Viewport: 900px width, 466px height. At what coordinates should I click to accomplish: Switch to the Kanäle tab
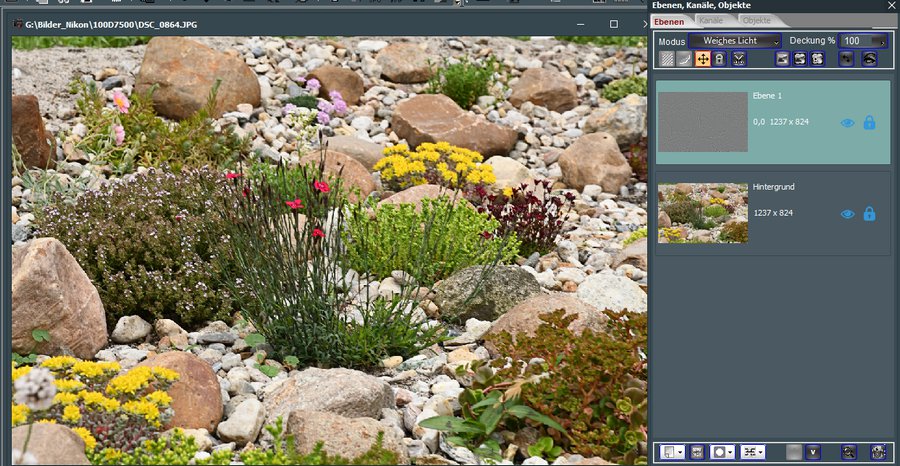(x=712, y=20)
